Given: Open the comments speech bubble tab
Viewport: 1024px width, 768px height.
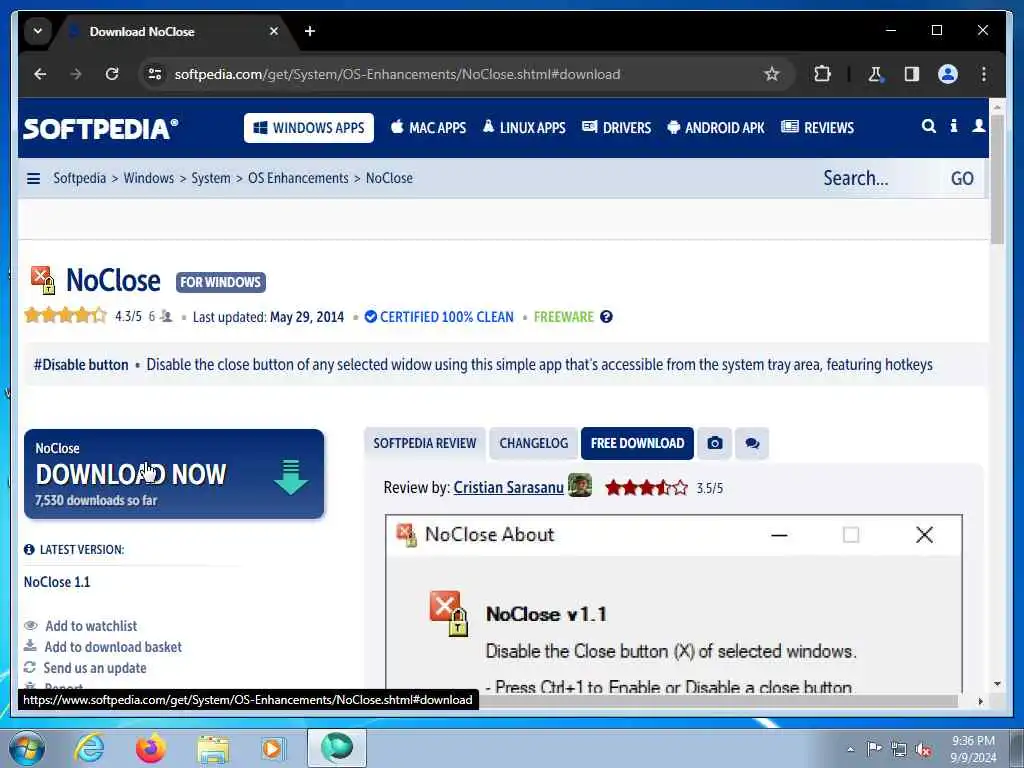Looking at the screenshot, I should click(x=752, y=443).
